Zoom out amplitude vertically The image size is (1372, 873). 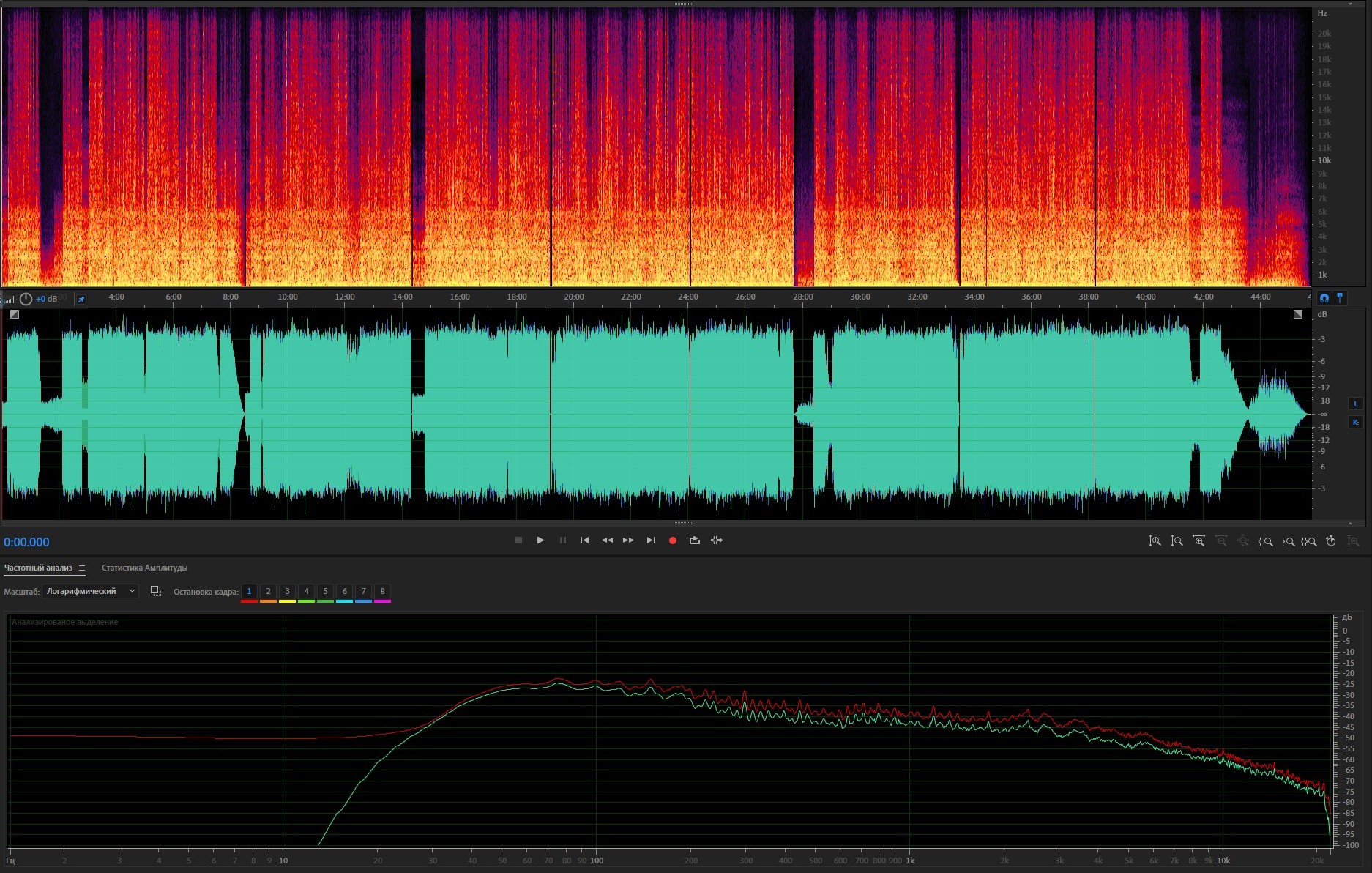pyautogui.click(x=1177, y=541)
